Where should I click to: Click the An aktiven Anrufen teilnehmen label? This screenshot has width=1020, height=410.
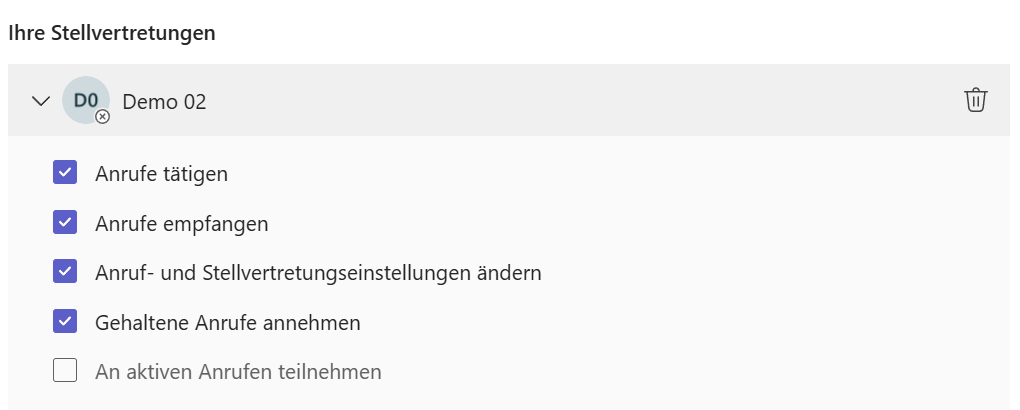click(238, 372)
